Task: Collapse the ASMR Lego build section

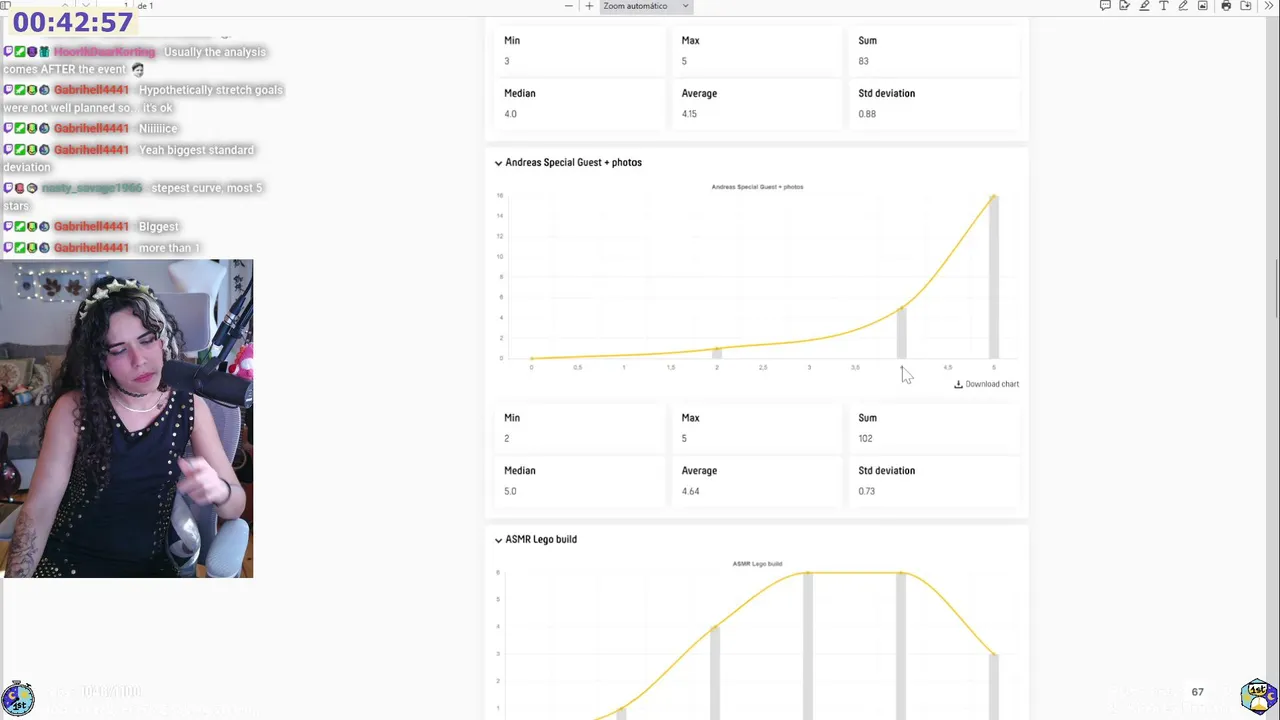Action: 498,540
